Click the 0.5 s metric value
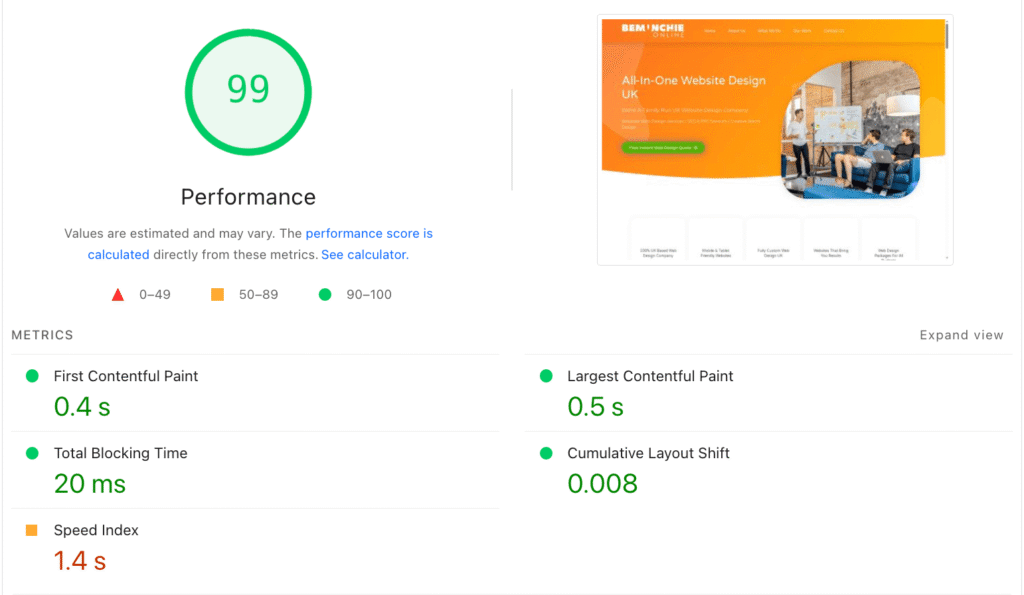Image resolution: width=1024 pixels, height=595 pixels. [x=595, y=407]
